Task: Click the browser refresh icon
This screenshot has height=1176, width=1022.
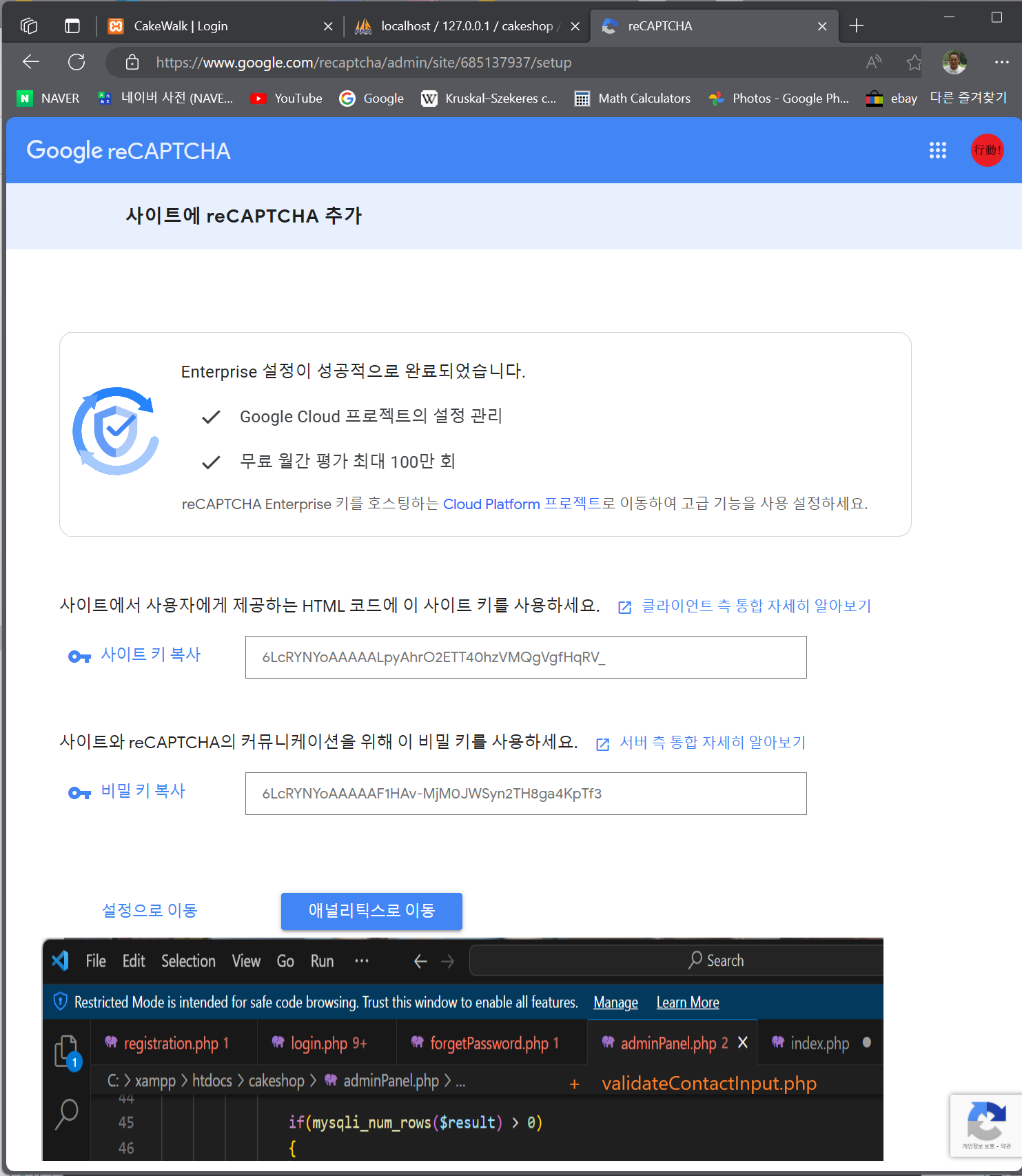Action: pyautogui.click(x=76, y=62)
